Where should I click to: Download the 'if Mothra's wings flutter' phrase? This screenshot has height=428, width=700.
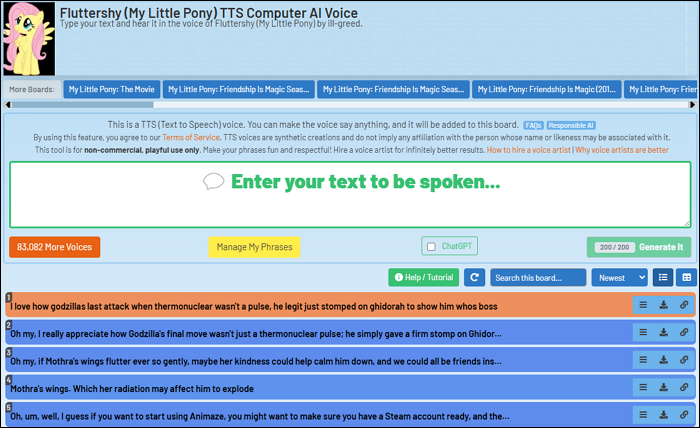pos(663,360)
